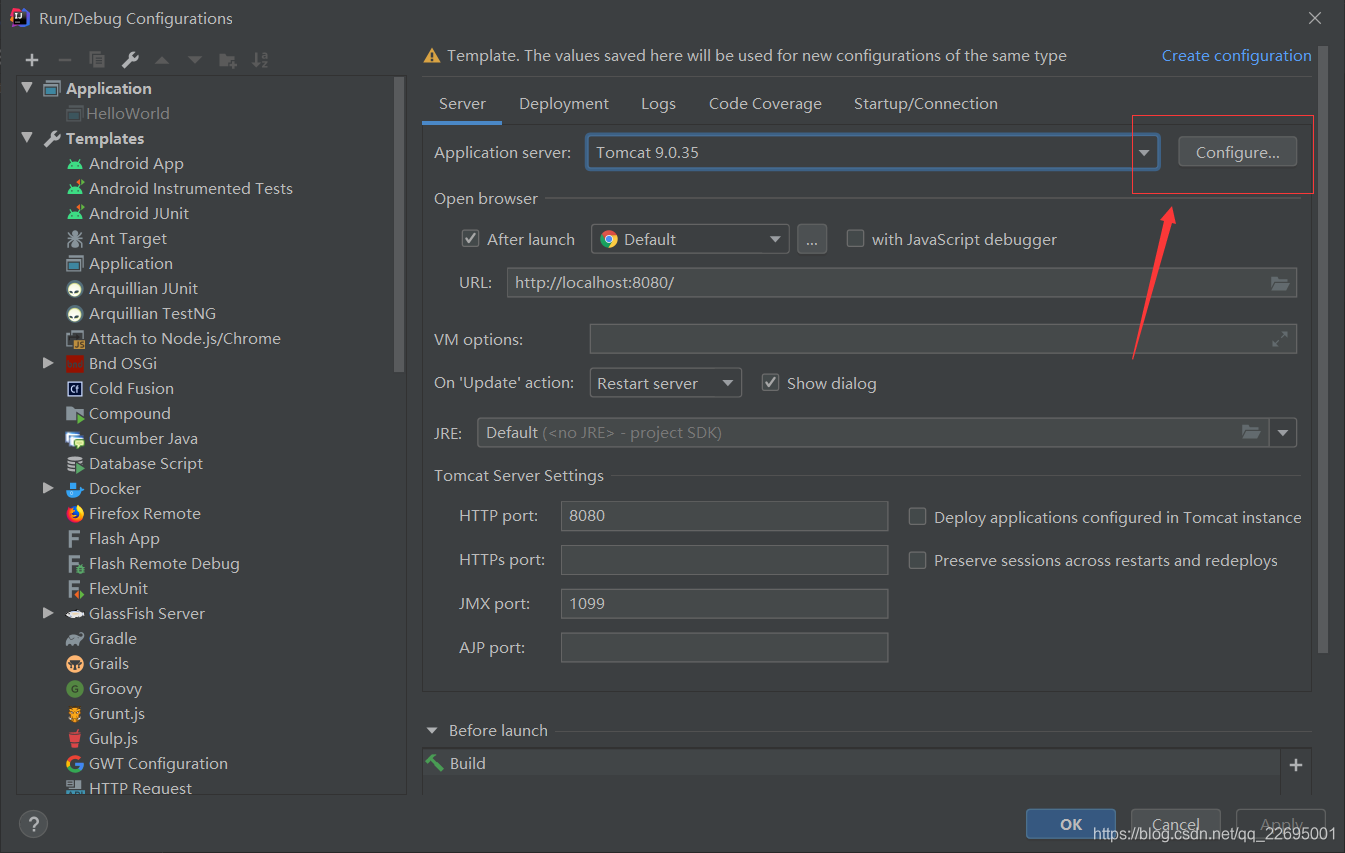Image resolution: width=1345 pixels, height=853 pixels.
Task: Select the Arquillian JUnit template
Action: click(x=143, y=288)
